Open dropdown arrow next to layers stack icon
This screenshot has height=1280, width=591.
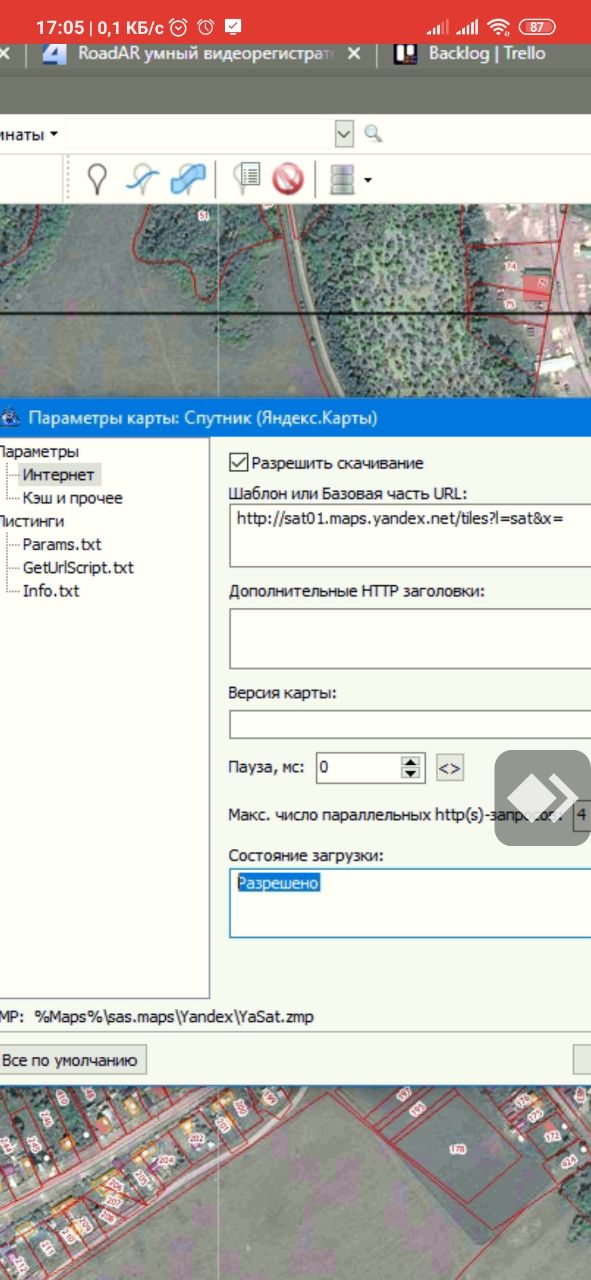click(x=368, y=180)
